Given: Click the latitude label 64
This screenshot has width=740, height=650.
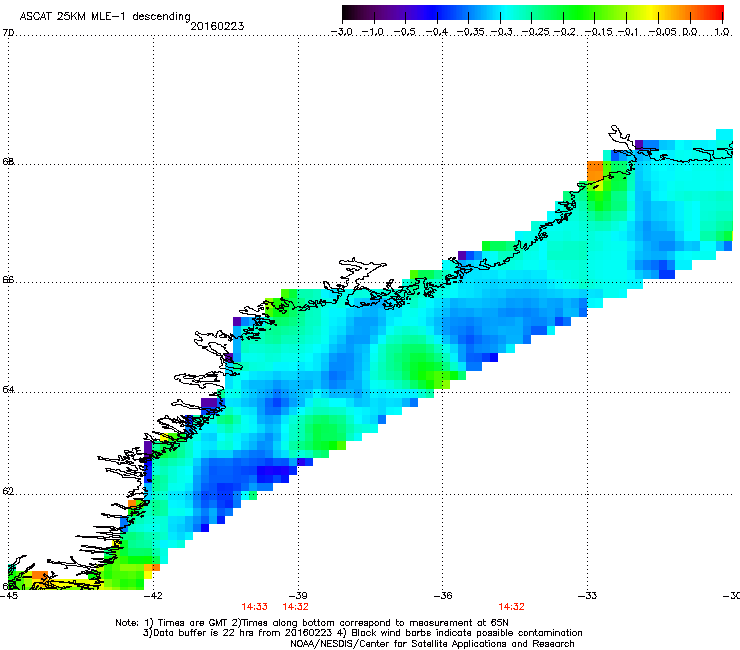Looking at the screenshot, I should point(8,390).
